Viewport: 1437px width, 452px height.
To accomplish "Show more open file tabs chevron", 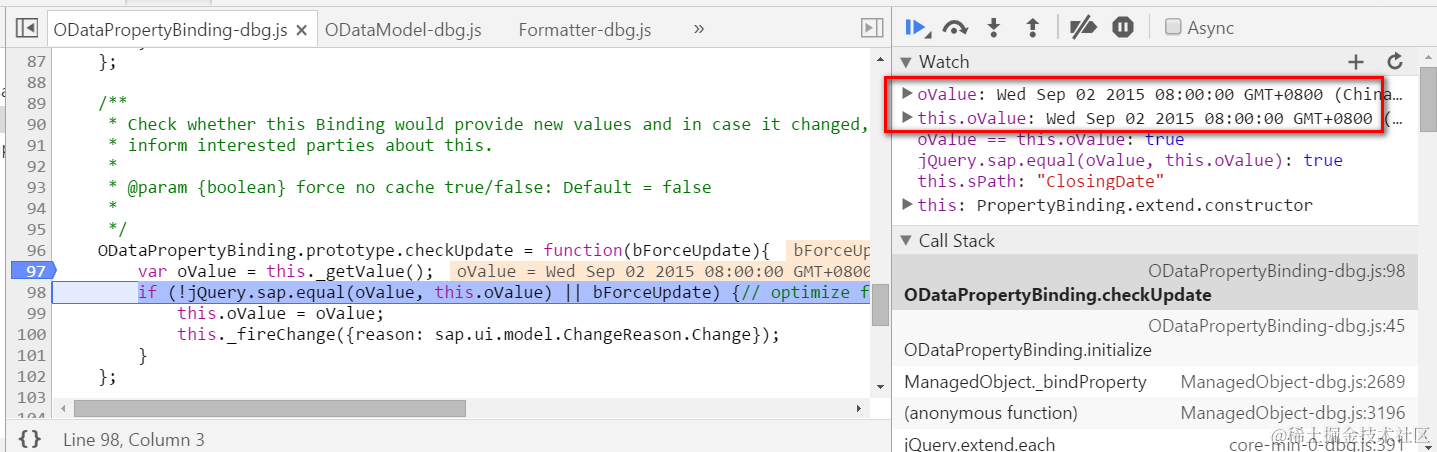I will pos(698,29).
